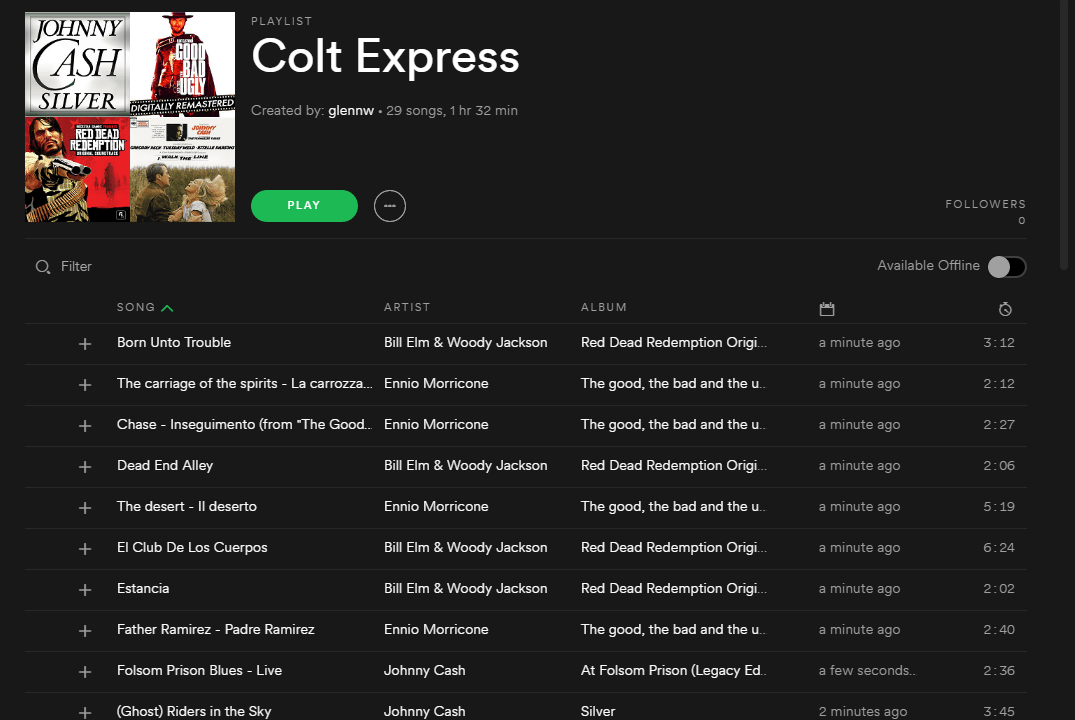Open the glennw creator profile link
Image resolution: width=1075 pixels, height=720 pixels.
(351, 110)
